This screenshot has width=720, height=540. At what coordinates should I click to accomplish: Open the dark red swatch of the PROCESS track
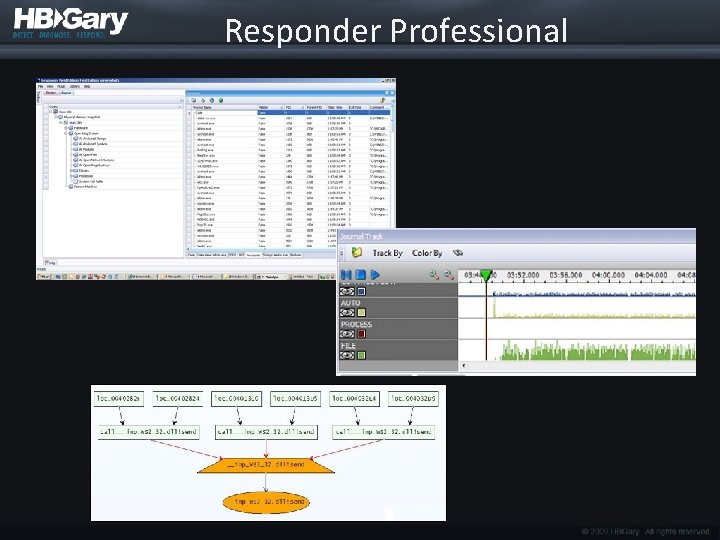[361, 334]
